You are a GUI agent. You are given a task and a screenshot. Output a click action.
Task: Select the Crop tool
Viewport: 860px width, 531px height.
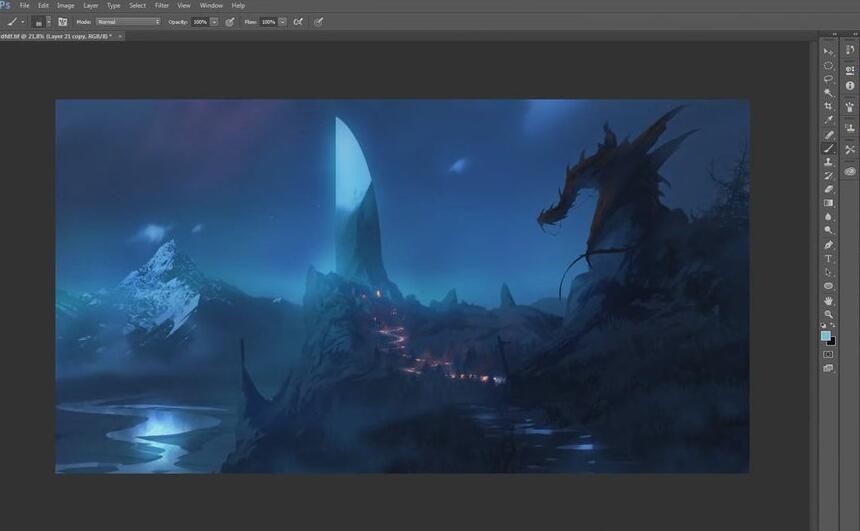[x=828, y=106]
